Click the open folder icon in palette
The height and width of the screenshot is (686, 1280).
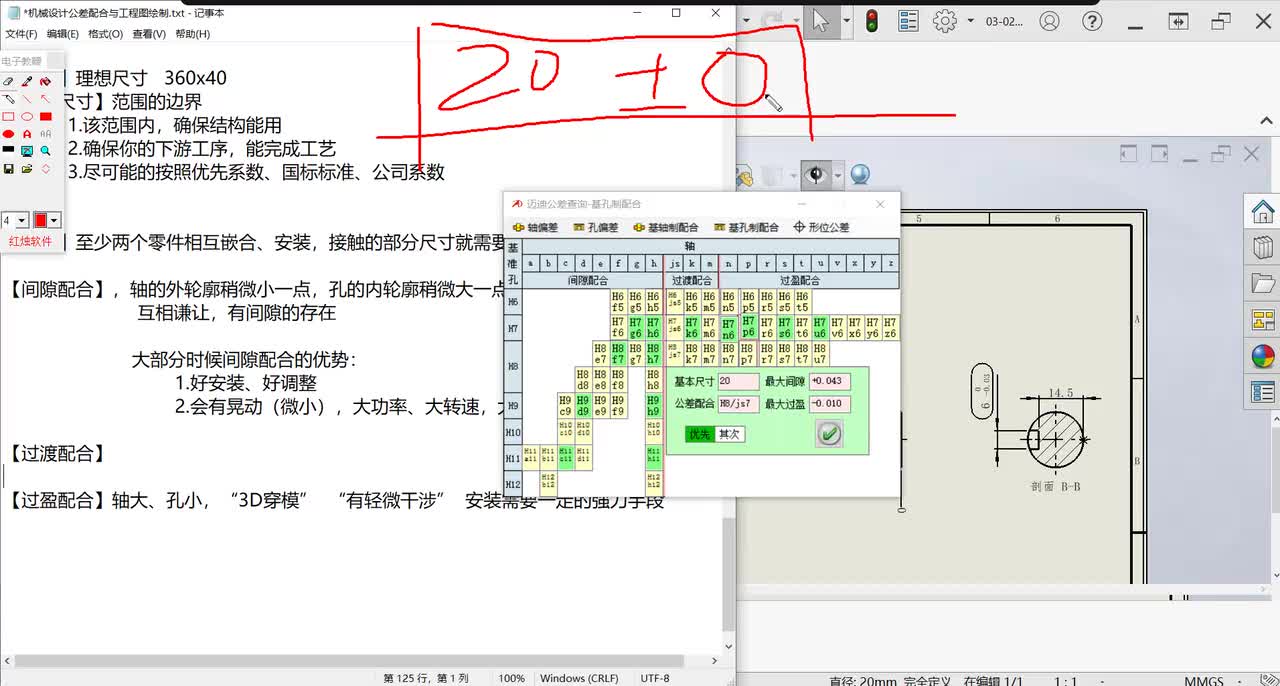coord(27,168)
